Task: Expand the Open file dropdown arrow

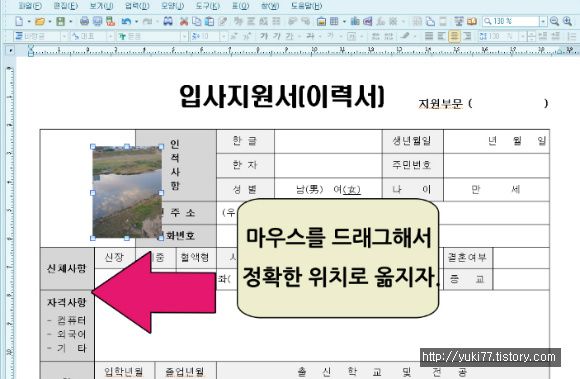Action: pos(50,21)
